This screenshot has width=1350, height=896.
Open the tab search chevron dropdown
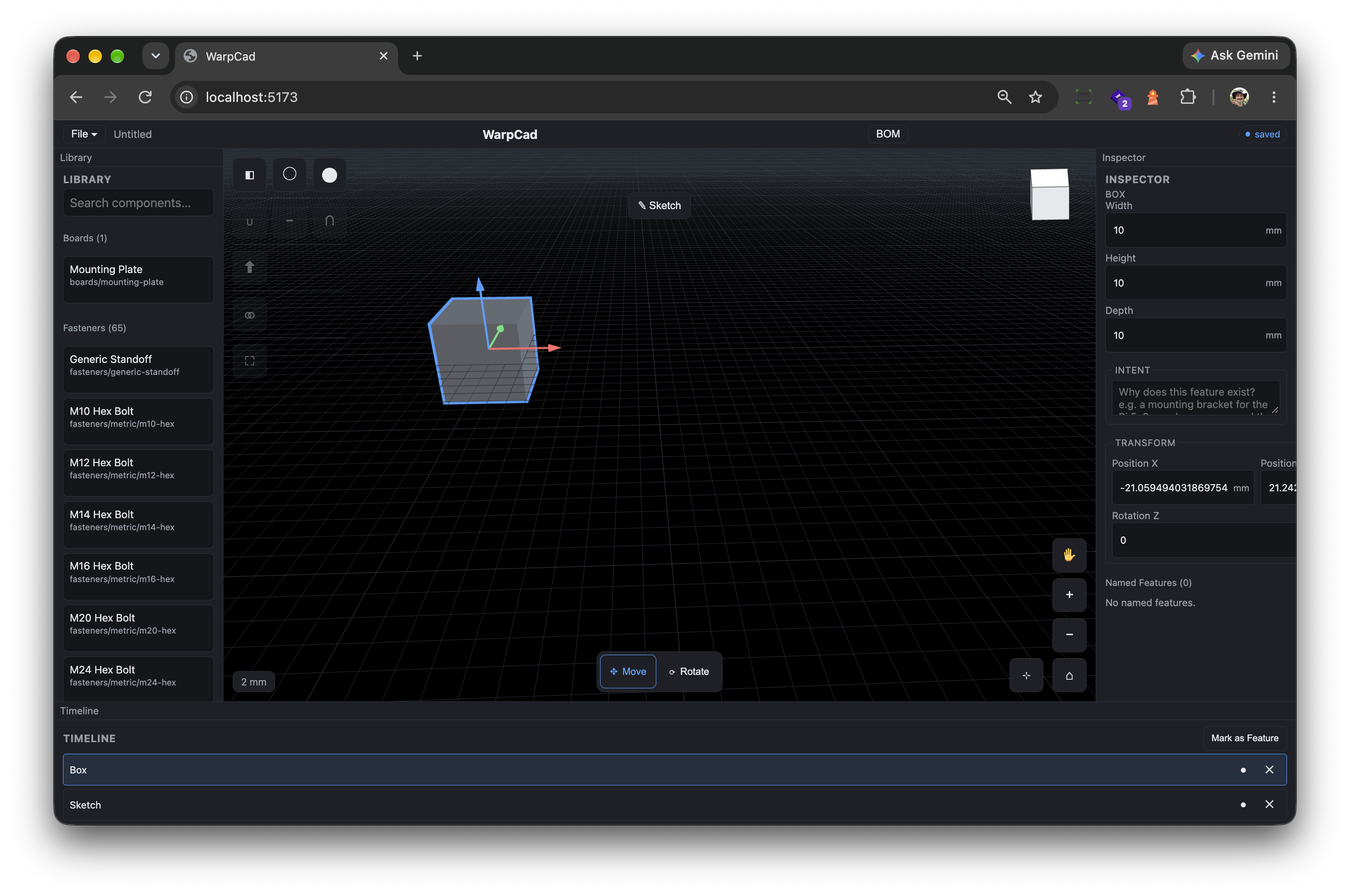tap(155, 56)
